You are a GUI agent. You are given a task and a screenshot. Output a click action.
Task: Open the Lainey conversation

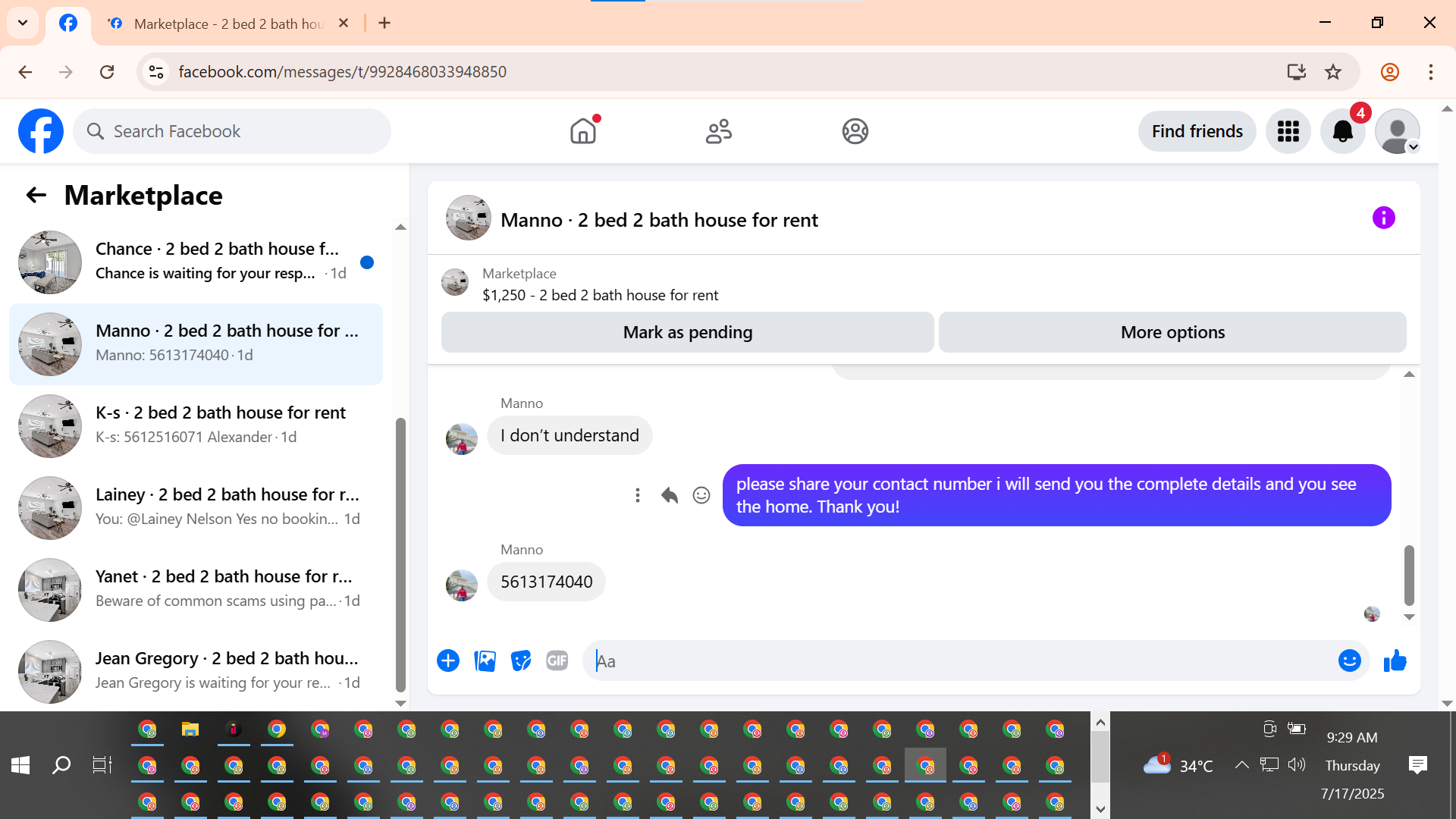pos(196,508)
